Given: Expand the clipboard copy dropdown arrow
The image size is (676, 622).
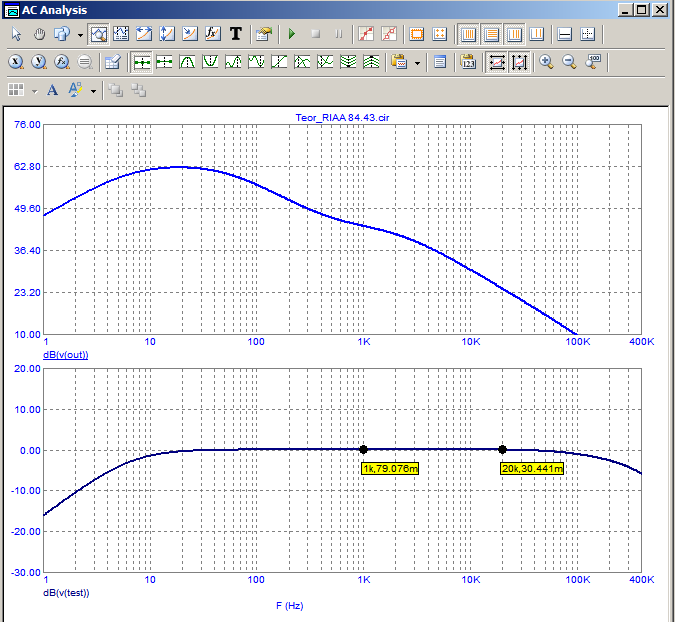Looking at the screenshot, I should point(417,63).
